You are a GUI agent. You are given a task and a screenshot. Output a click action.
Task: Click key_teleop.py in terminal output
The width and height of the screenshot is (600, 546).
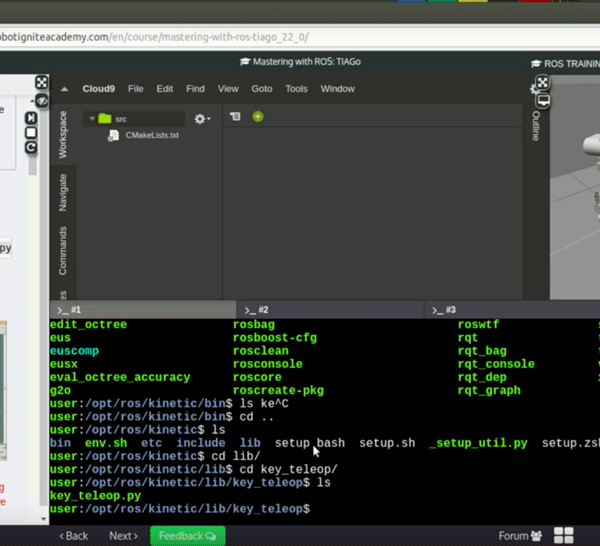pyautogui.click(x=95, y=495)
